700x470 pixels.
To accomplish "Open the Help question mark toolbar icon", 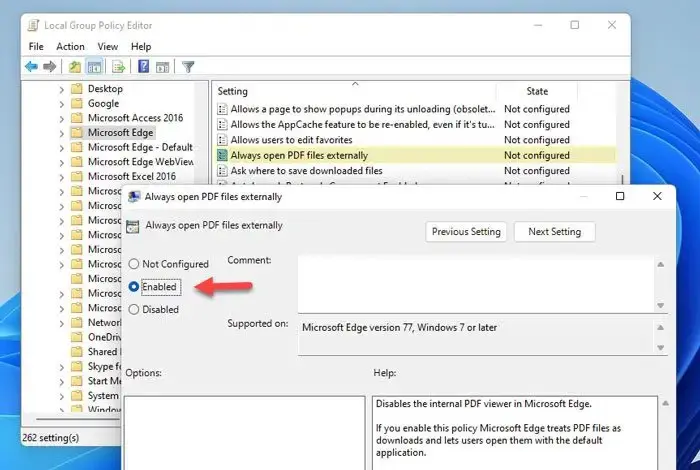I will [x=143, y=67].
